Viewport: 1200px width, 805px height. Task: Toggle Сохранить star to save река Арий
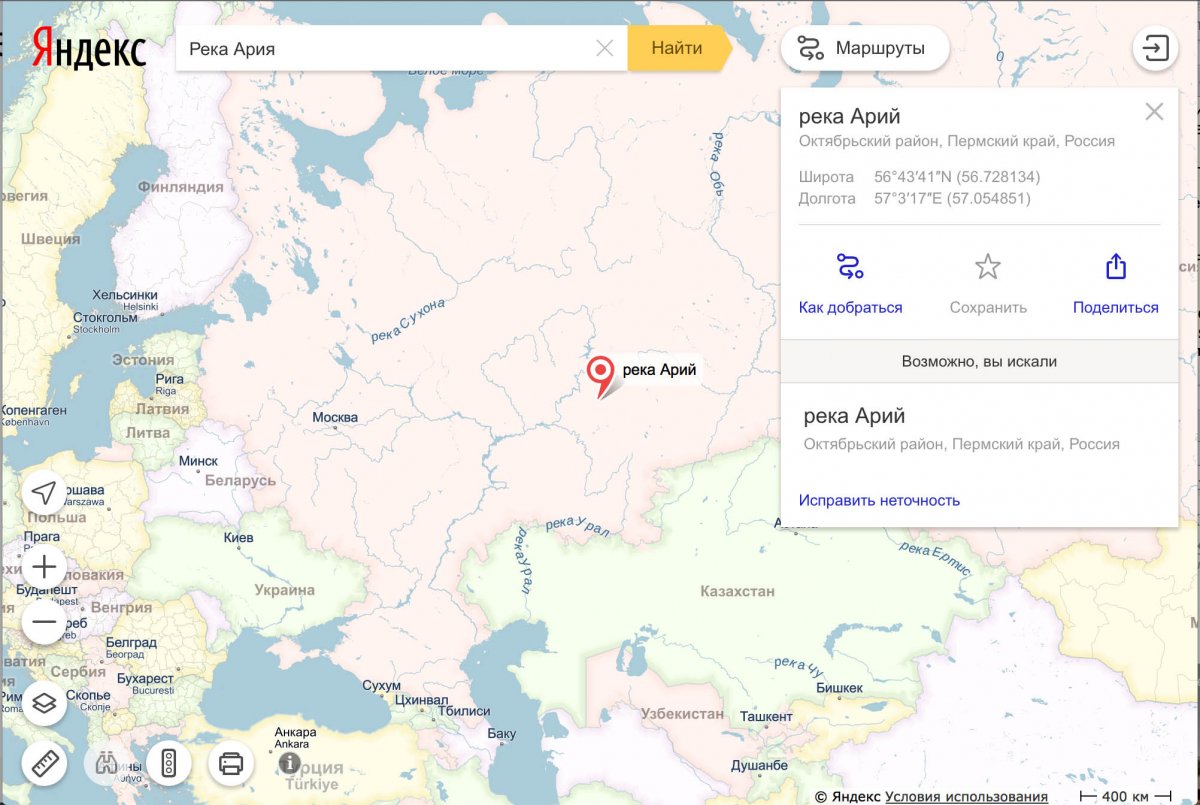[x=987, y=283]
